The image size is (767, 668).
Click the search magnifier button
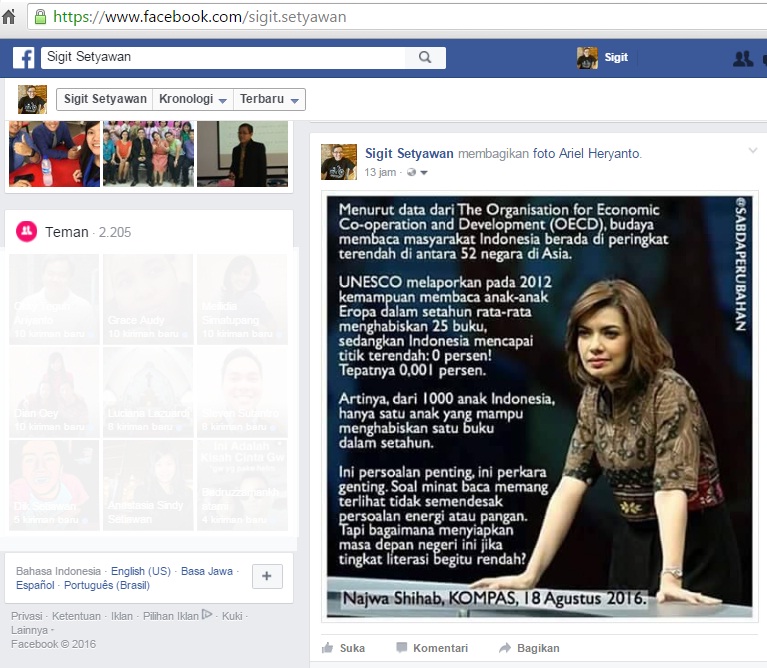tap(425, 57)
